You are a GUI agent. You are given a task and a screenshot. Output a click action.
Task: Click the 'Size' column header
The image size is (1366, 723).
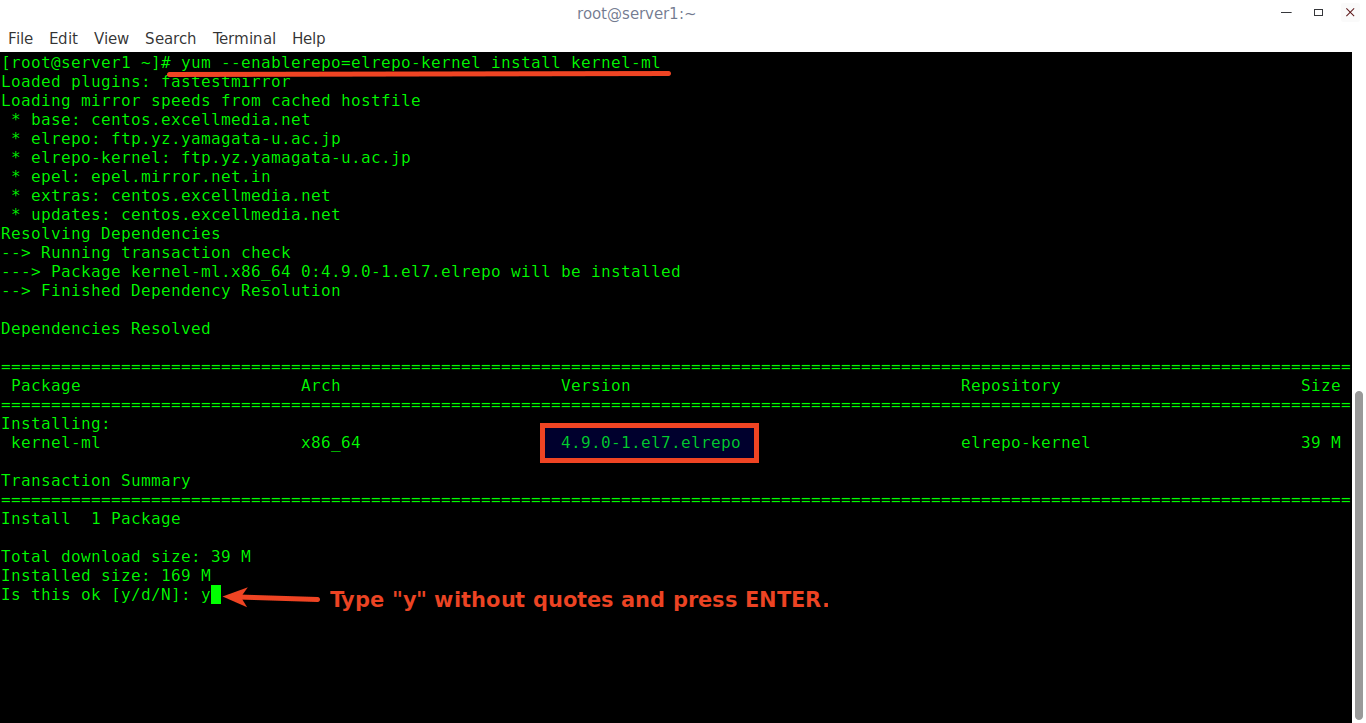[x=1321, y=386]
